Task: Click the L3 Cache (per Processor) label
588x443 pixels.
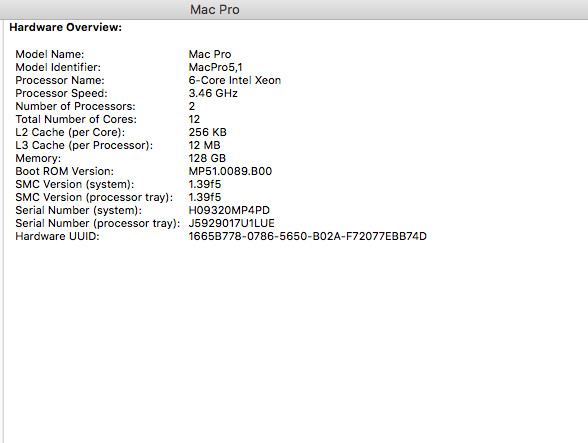Action: [84, 146]
